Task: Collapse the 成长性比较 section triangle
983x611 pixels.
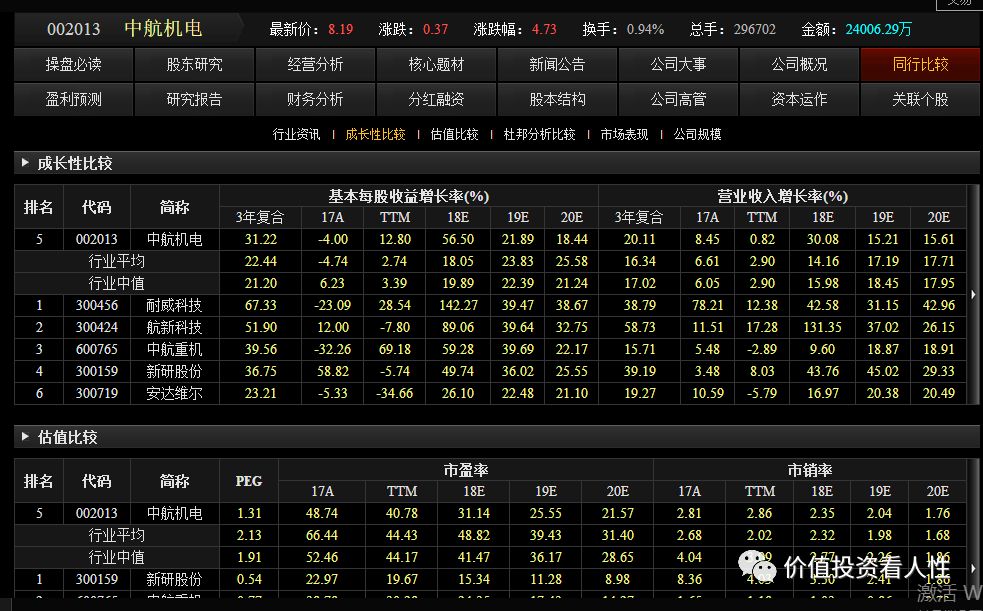Action: (25, 163)
